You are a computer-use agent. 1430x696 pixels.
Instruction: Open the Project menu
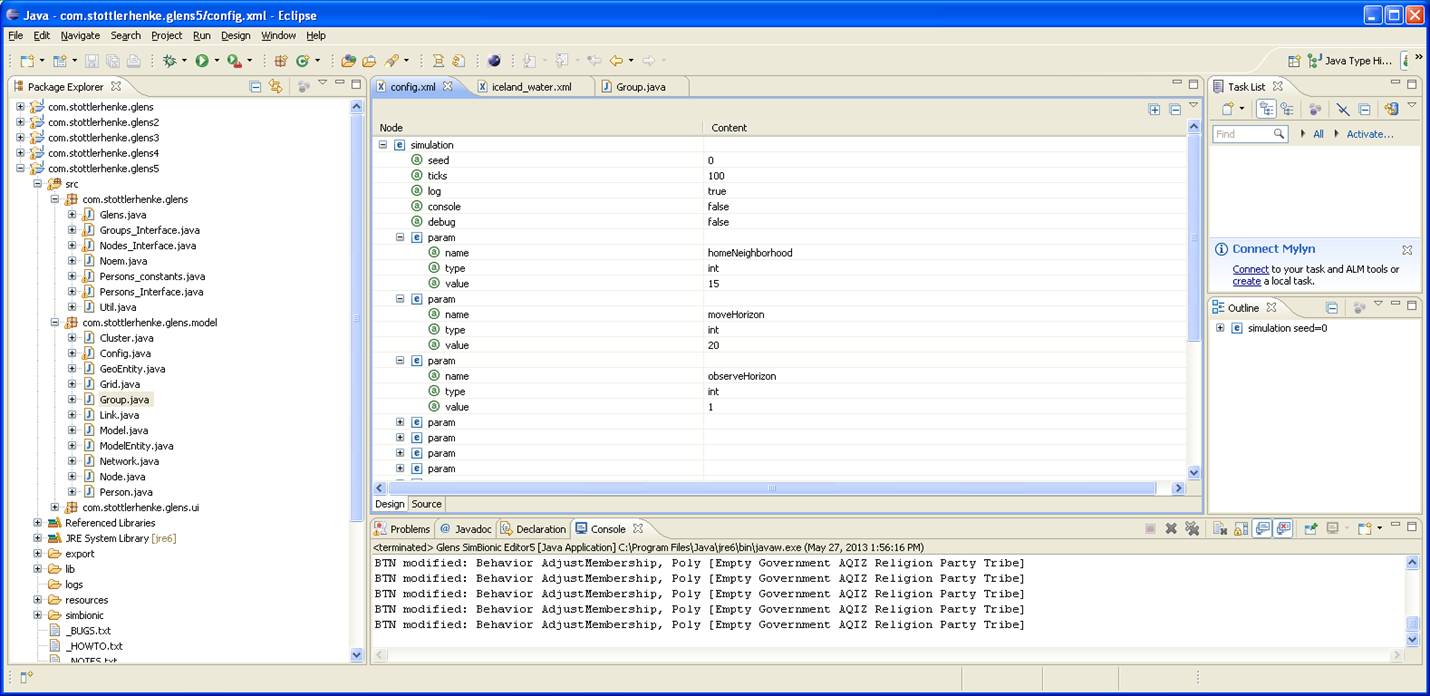click(x=167, y=36)
